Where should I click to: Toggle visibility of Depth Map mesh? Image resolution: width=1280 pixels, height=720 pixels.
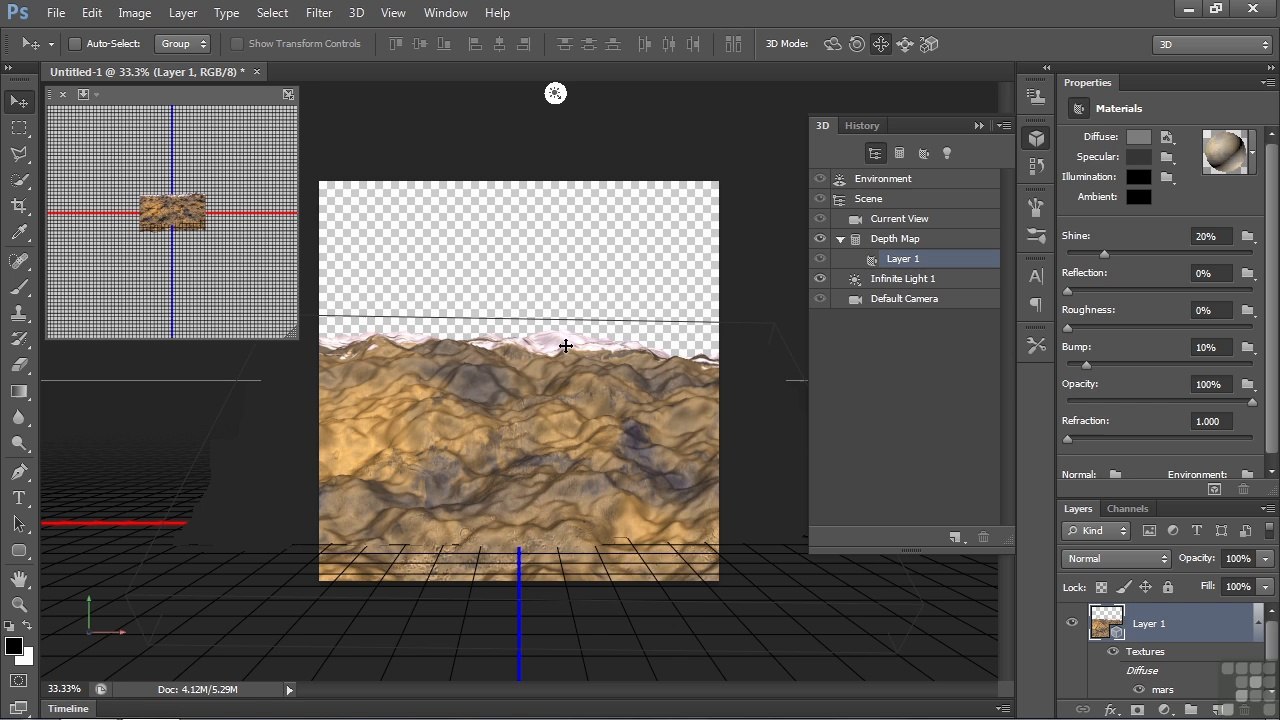point(820,238)
